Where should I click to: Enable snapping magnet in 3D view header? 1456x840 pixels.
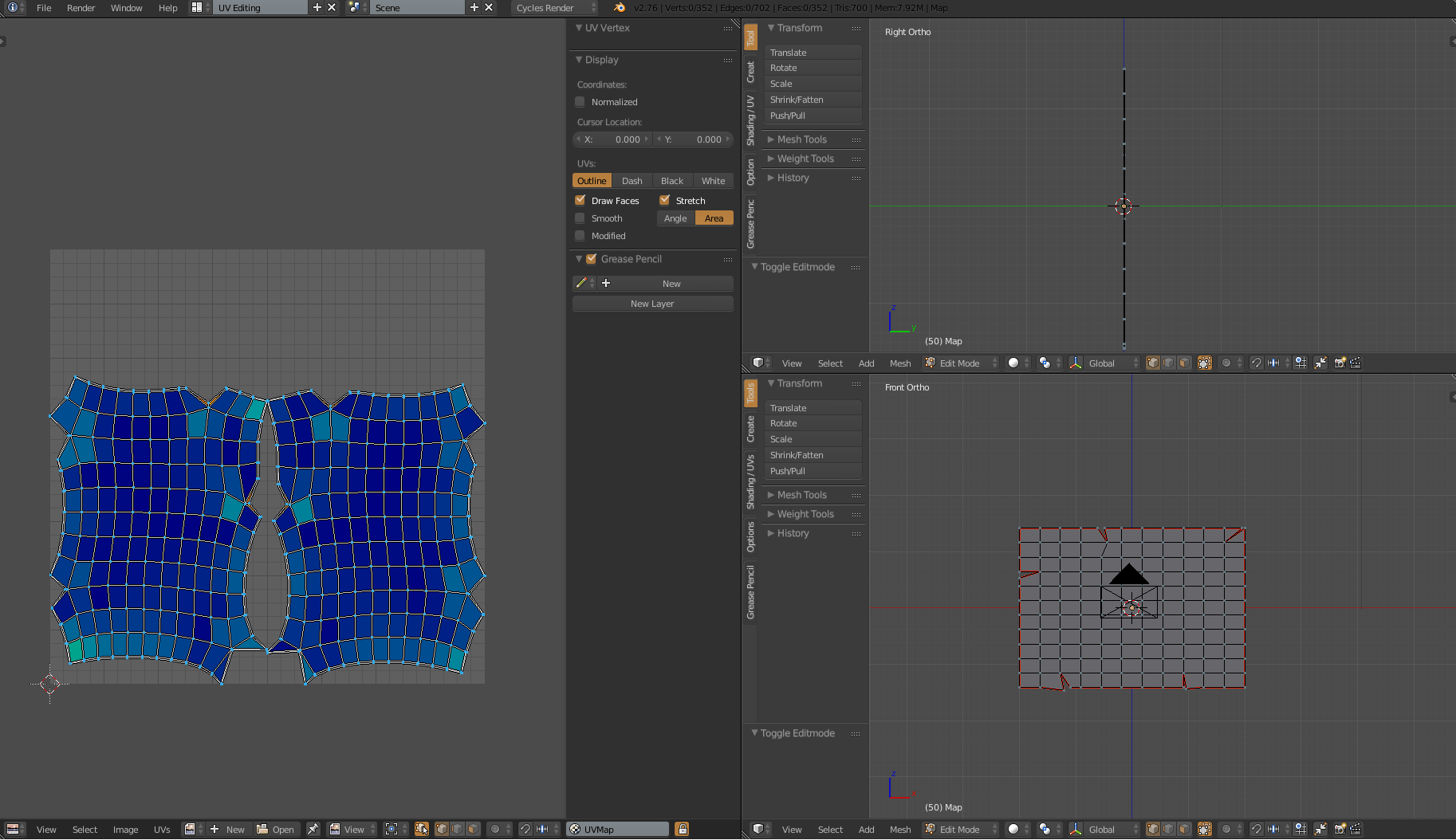click(x=1257, y=363)
